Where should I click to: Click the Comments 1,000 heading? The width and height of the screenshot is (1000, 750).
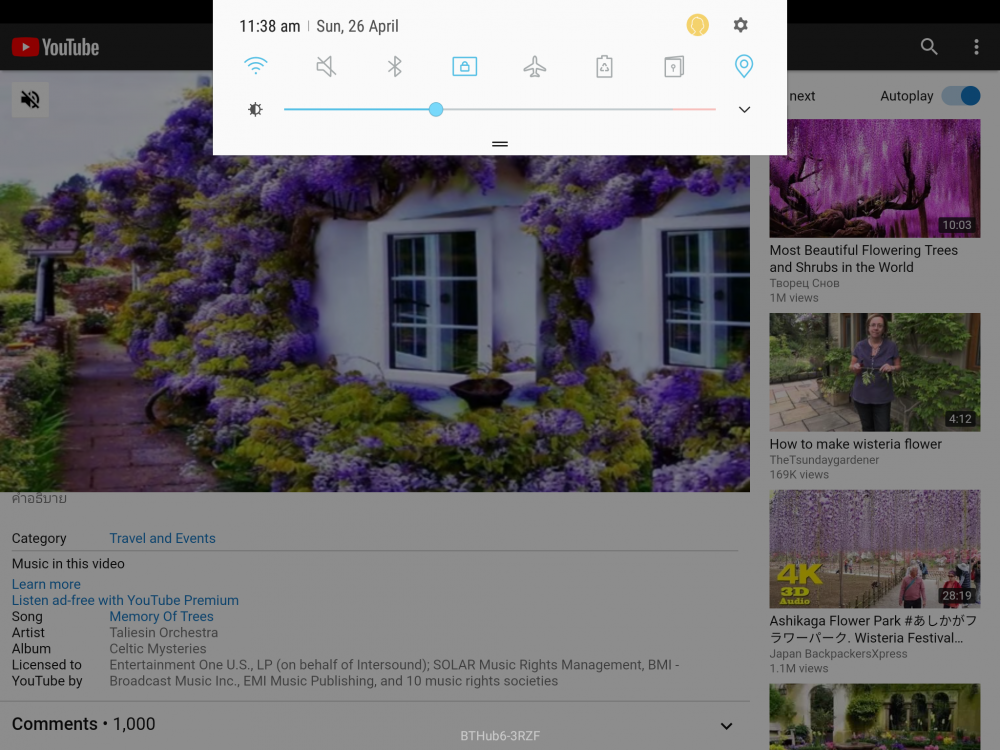[84, 724]
